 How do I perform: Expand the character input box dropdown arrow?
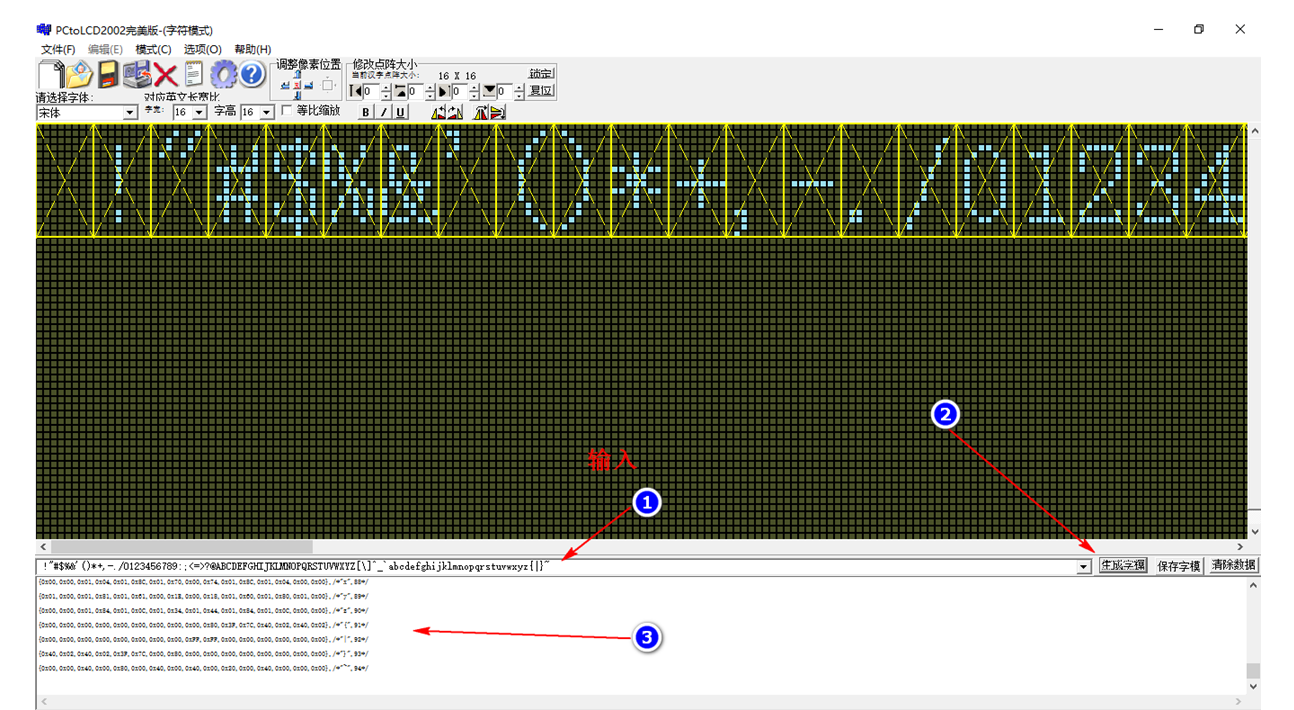pos(1084,567)
